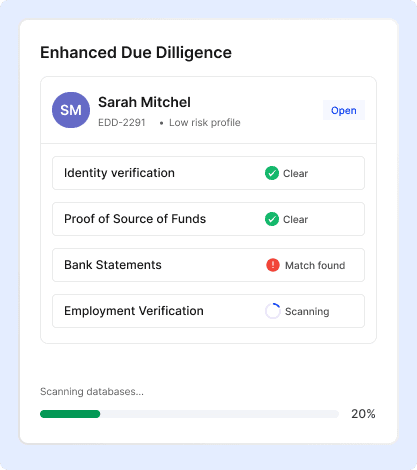Click the Scanning status label
417x470 pixels.
pyautogui.click(x=307, y=312)
